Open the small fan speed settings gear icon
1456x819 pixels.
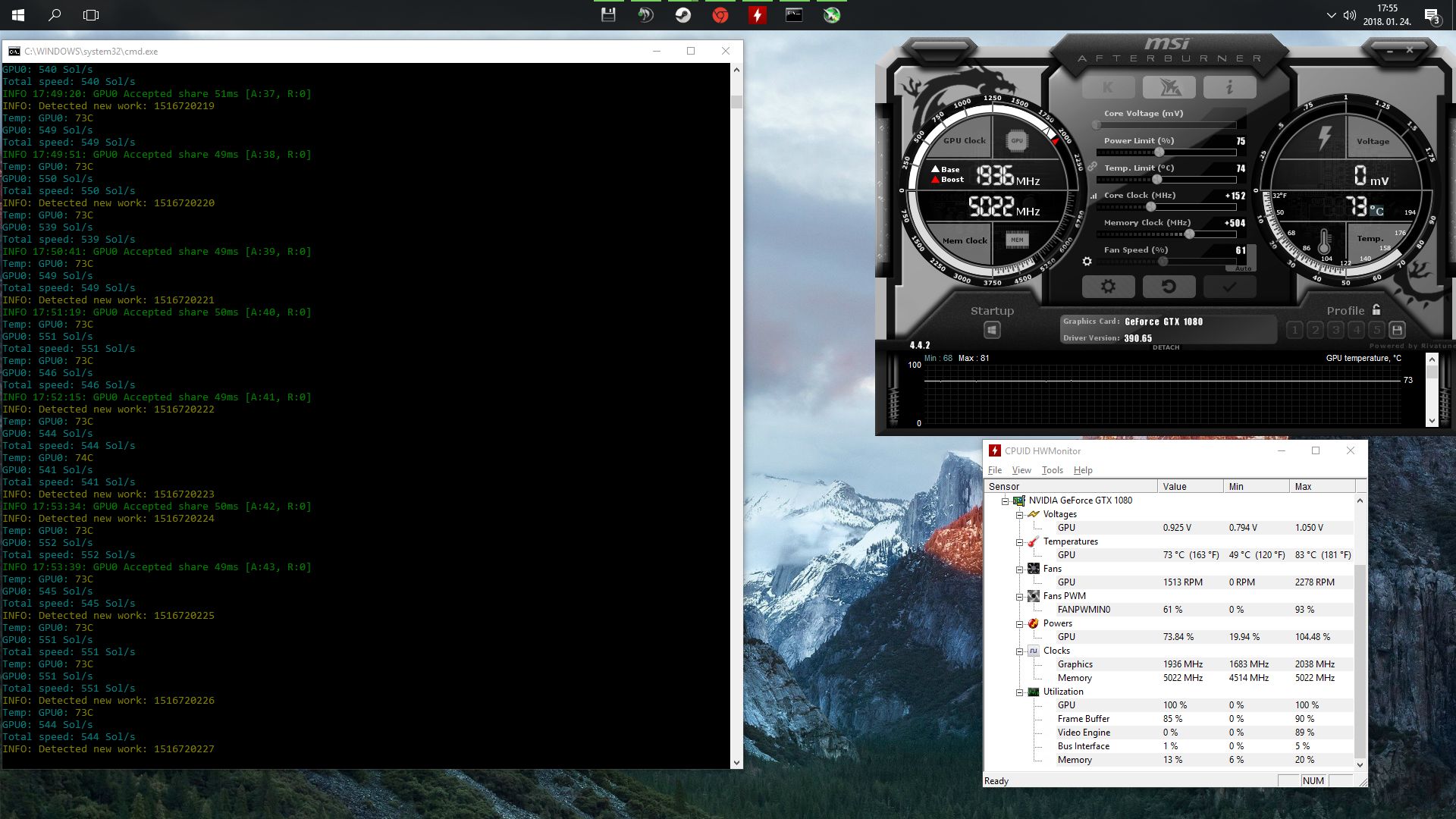[x=1087, y=262]
